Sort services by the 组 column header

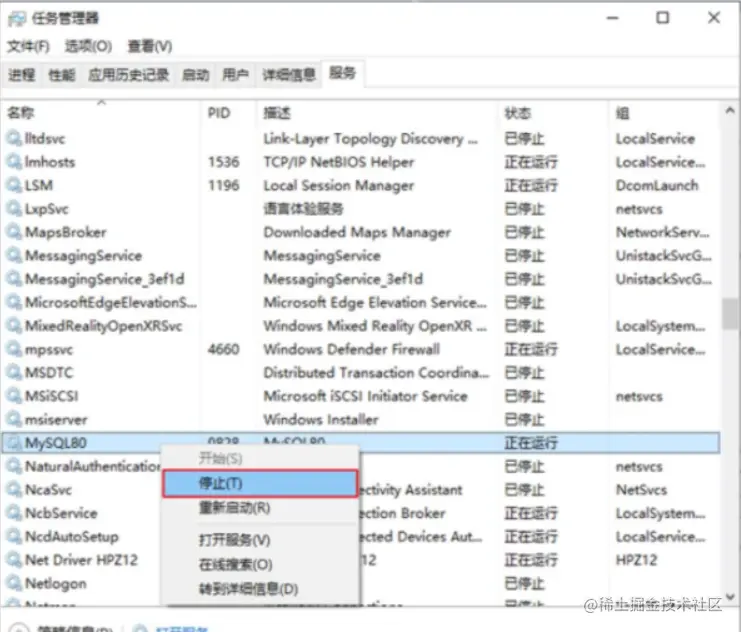[x=664, y=113]
